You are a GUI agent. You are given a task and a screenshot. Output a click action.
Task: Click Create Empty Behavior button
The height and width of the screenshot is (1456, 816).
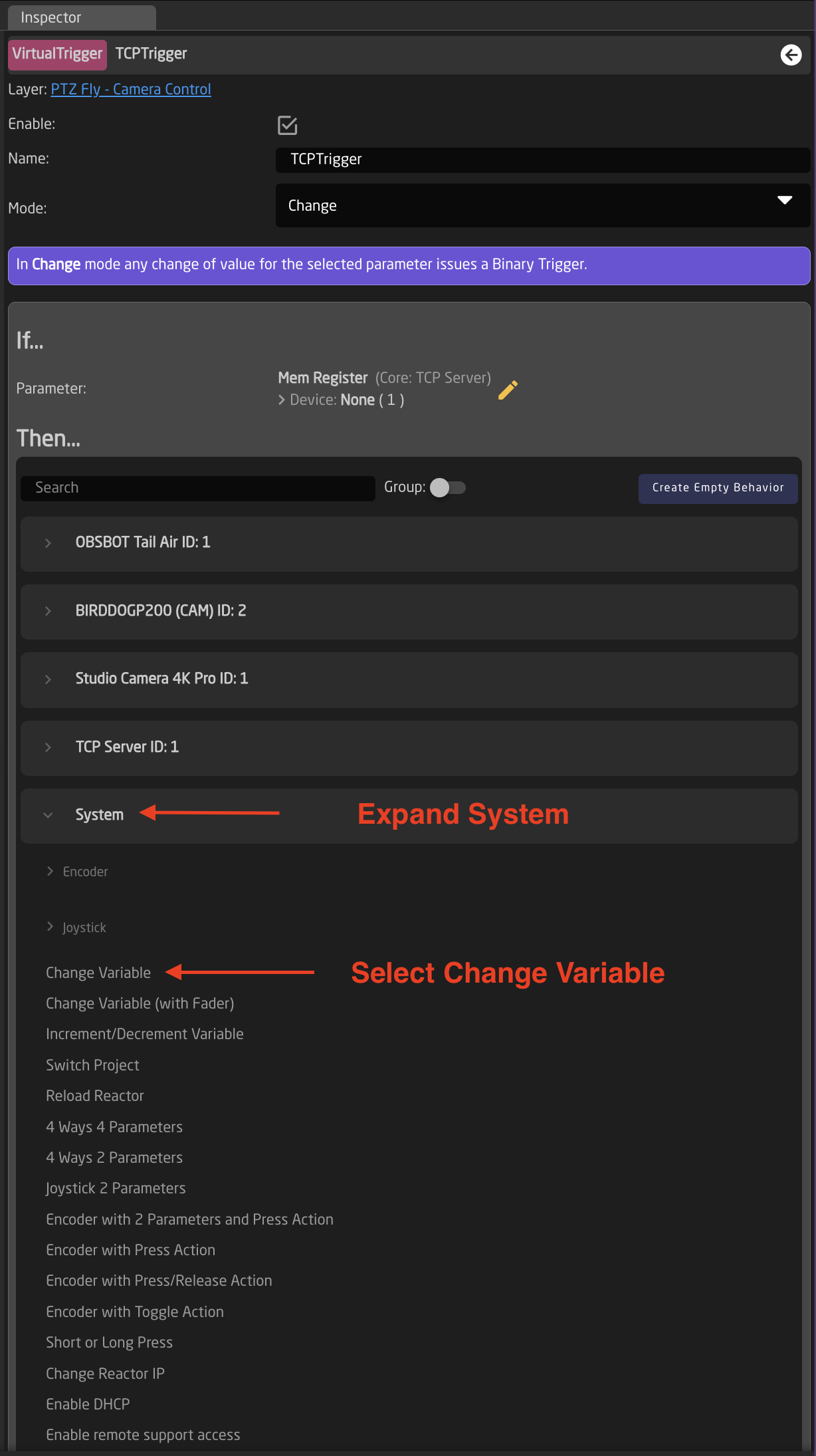[x=718, y=487]
